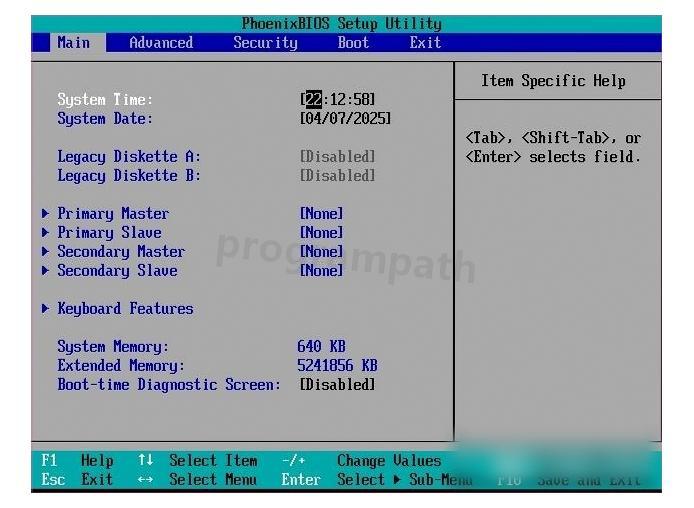Expand the Secondary Master submenu arrow
The image size is (694, 508).
(46, 252)
